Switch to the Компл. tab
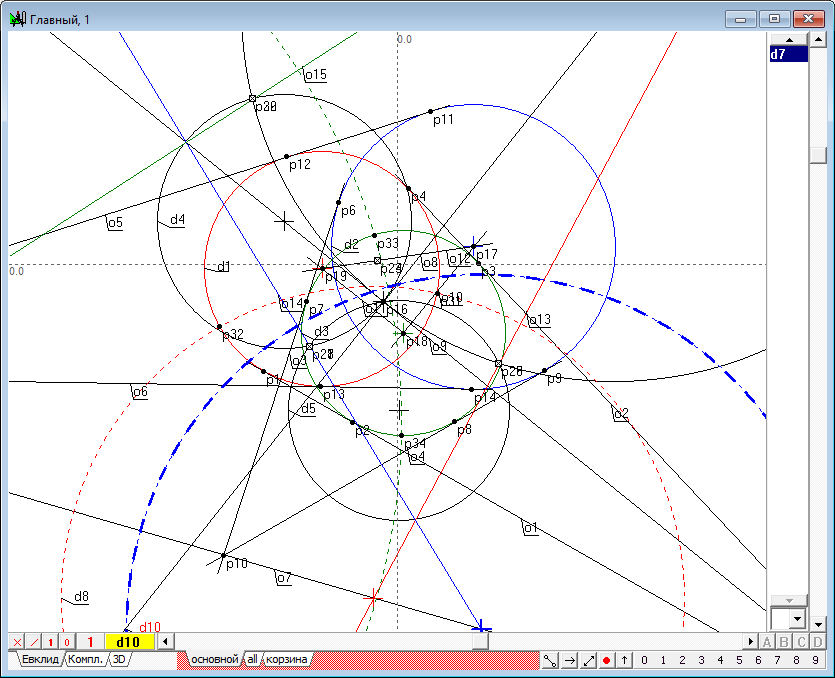 85,659
